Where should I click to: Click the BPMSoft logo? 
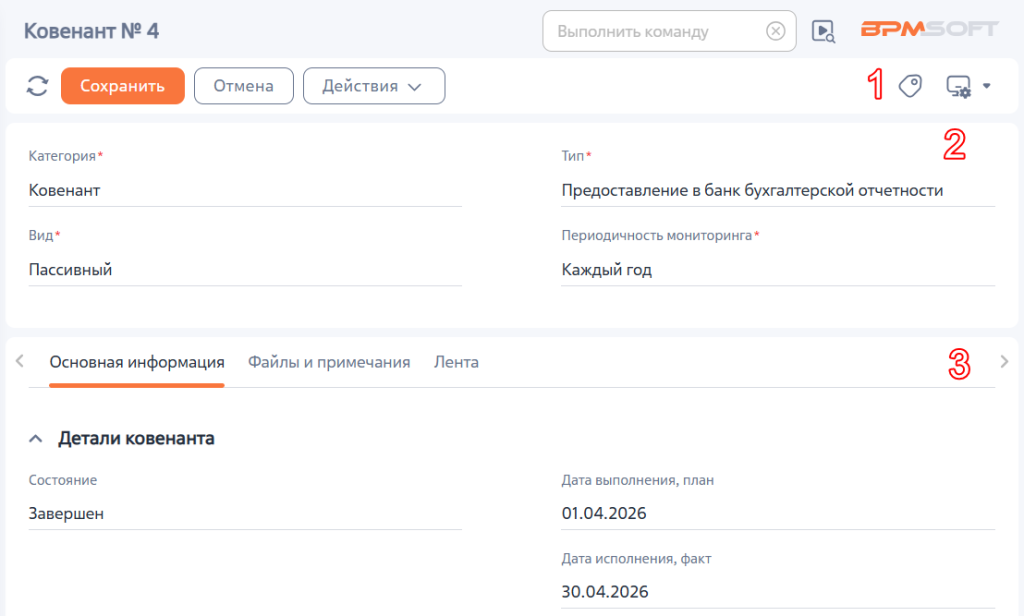[929, 29]
